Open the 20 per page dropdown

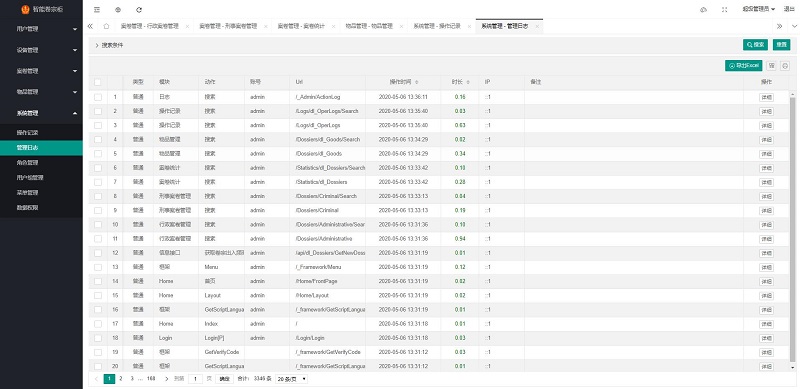coord(291,379)
